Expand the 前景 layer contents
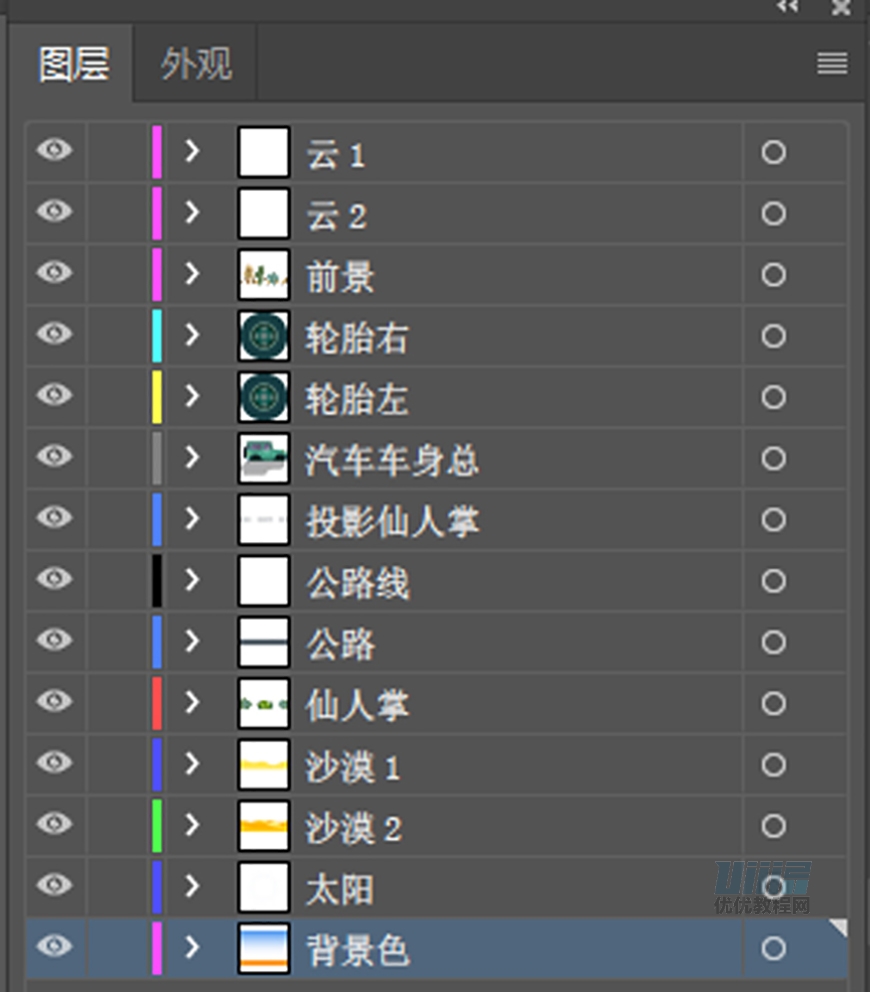 pyautogui.click(x=190, y=274)
